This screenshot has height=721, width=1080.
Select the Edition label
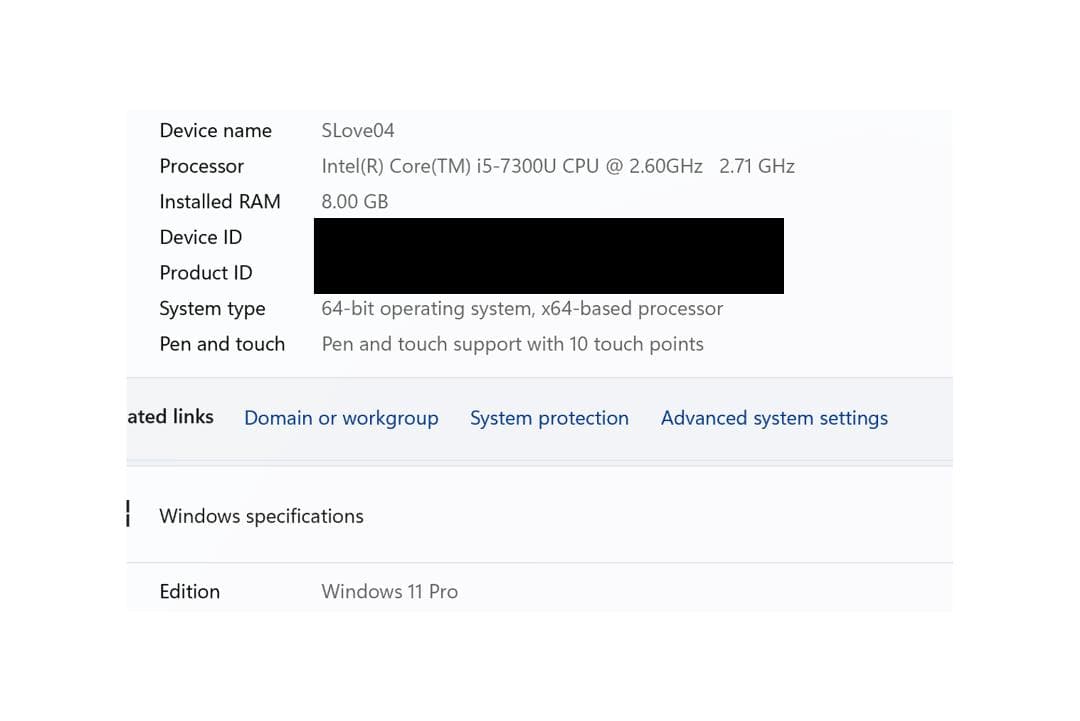pos(189,591)
